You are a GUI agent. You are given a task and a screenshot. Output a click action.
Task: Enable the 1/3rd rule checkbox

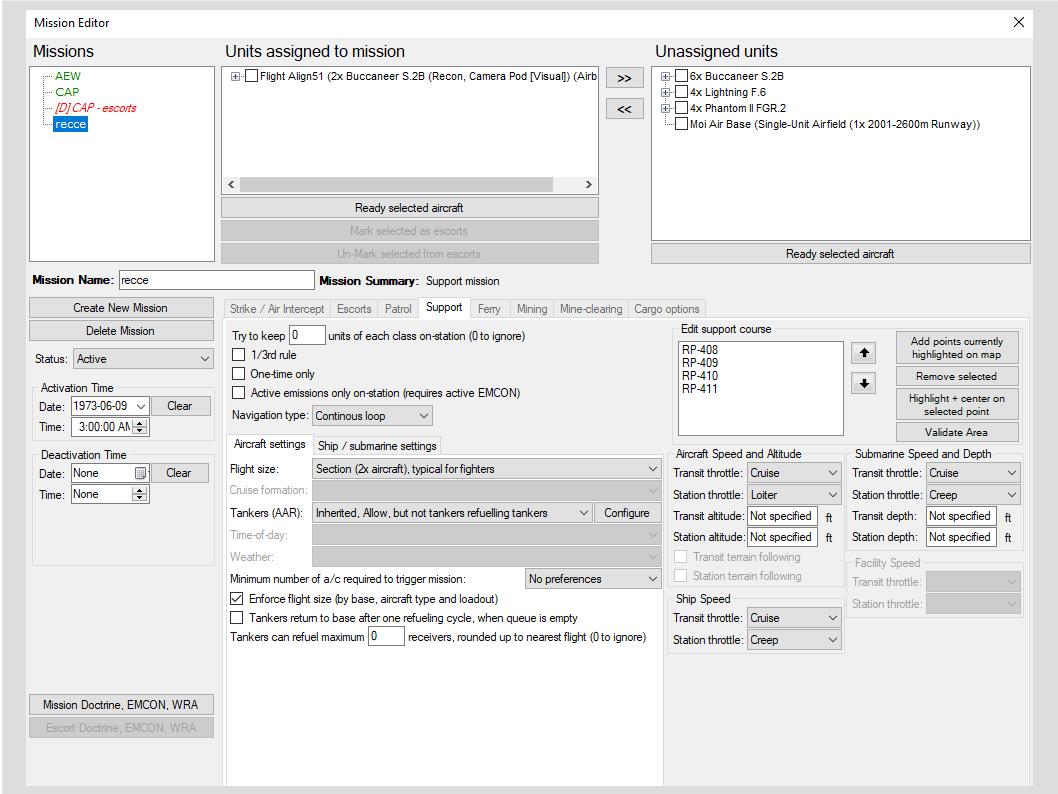pyautogui.click(x=238, y=355)
